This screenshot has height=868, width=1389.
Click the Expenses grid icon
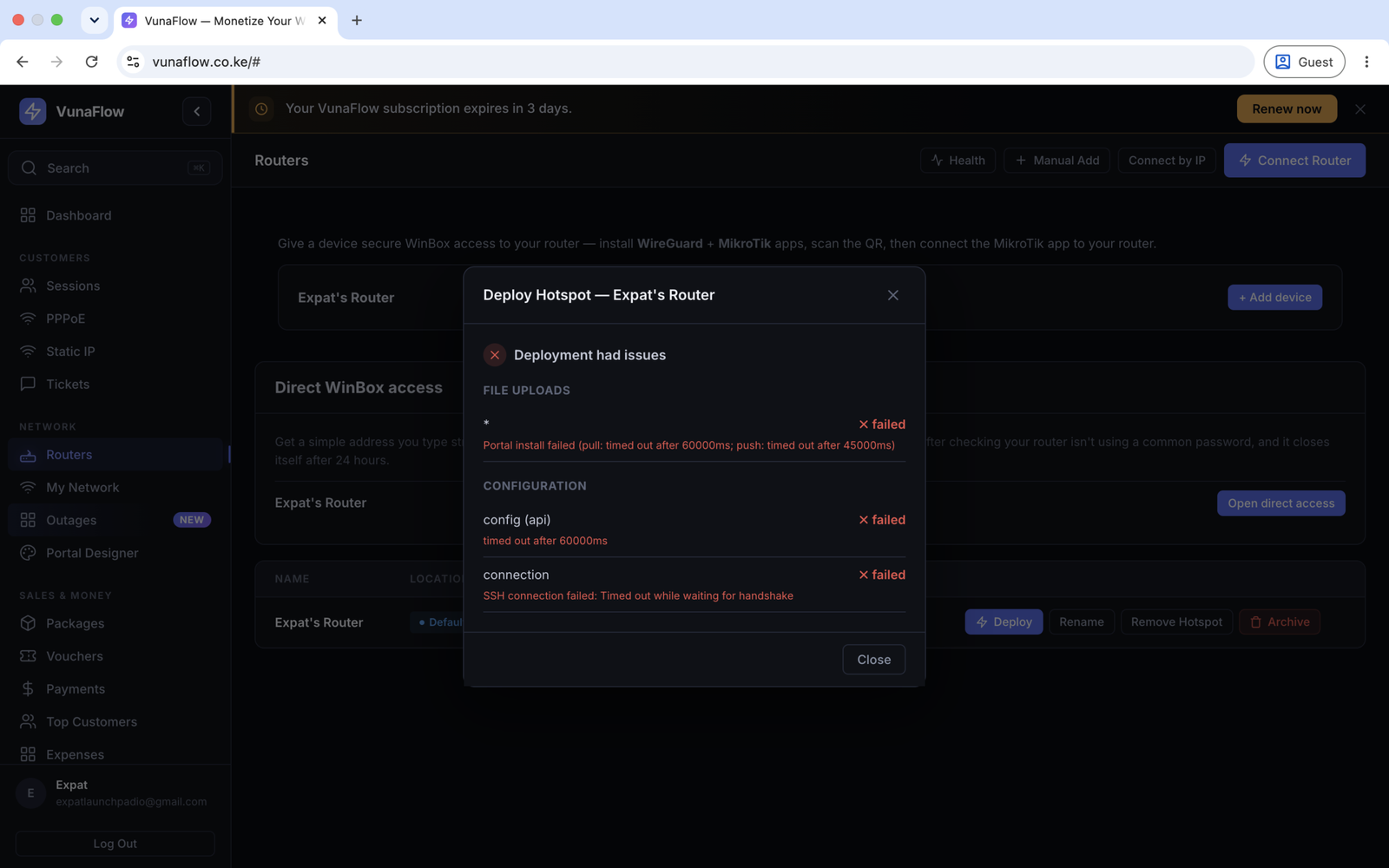28,754
